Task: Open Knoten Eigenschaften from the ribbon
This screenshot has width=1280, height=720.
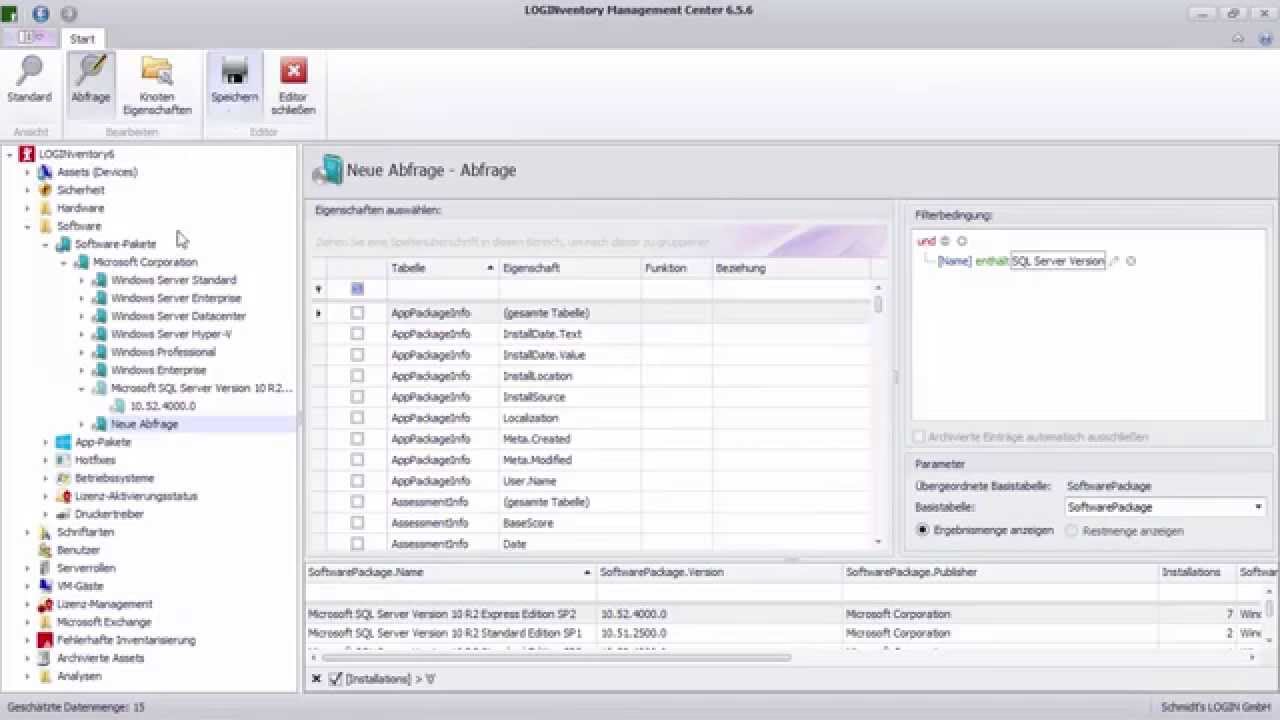Action: 157,86
